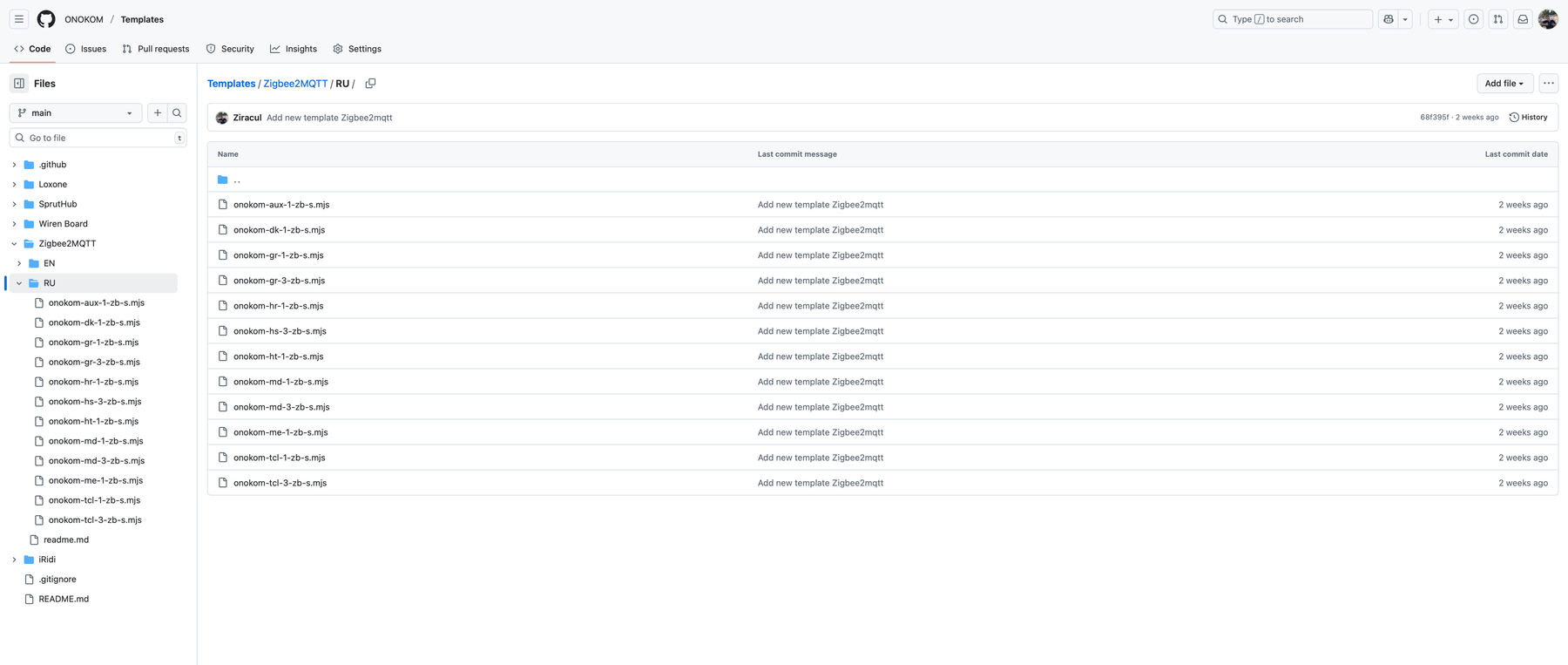Switch to the Issues tab
The image size is (1568, 665).
[85, 49]
